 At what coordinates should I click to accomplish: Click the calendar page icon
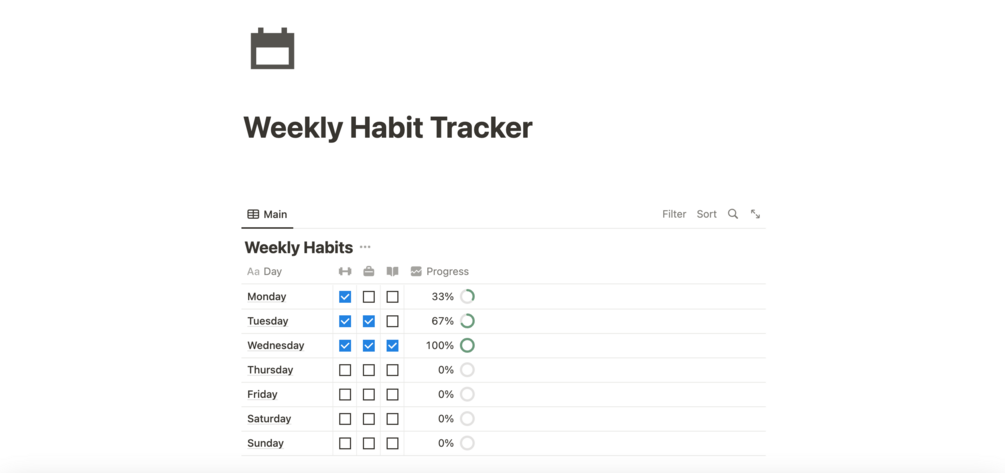(272, 48)
